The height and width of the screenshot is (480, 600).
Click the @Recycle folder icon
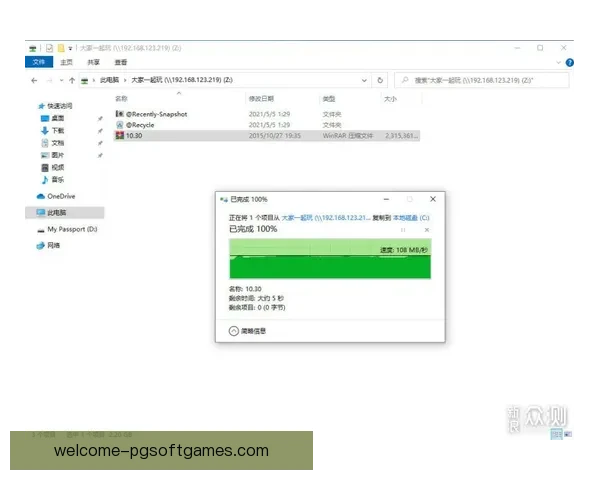[120, 125]
